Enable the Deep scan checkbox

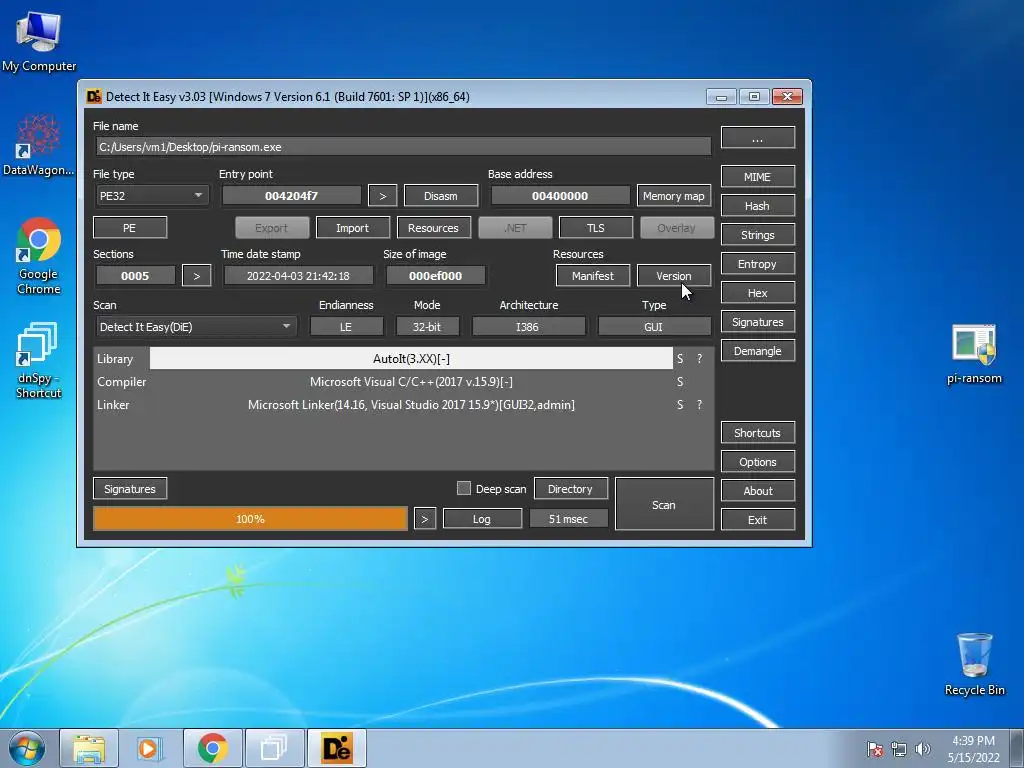(464, 488)
